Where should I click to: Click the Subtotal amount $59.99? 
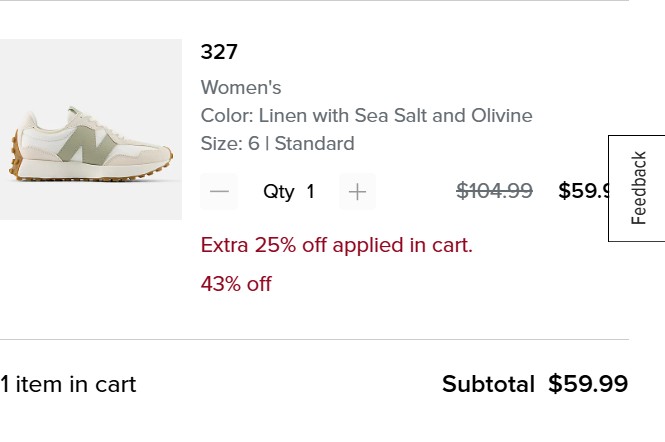click(x=588, y=384)
